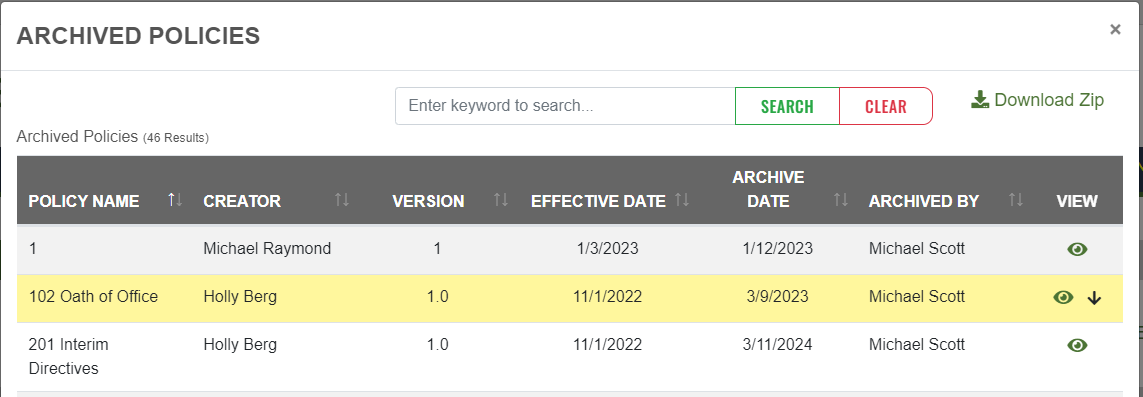Click the Download Zip icon
1143x397 pixels.
[980, 100]
